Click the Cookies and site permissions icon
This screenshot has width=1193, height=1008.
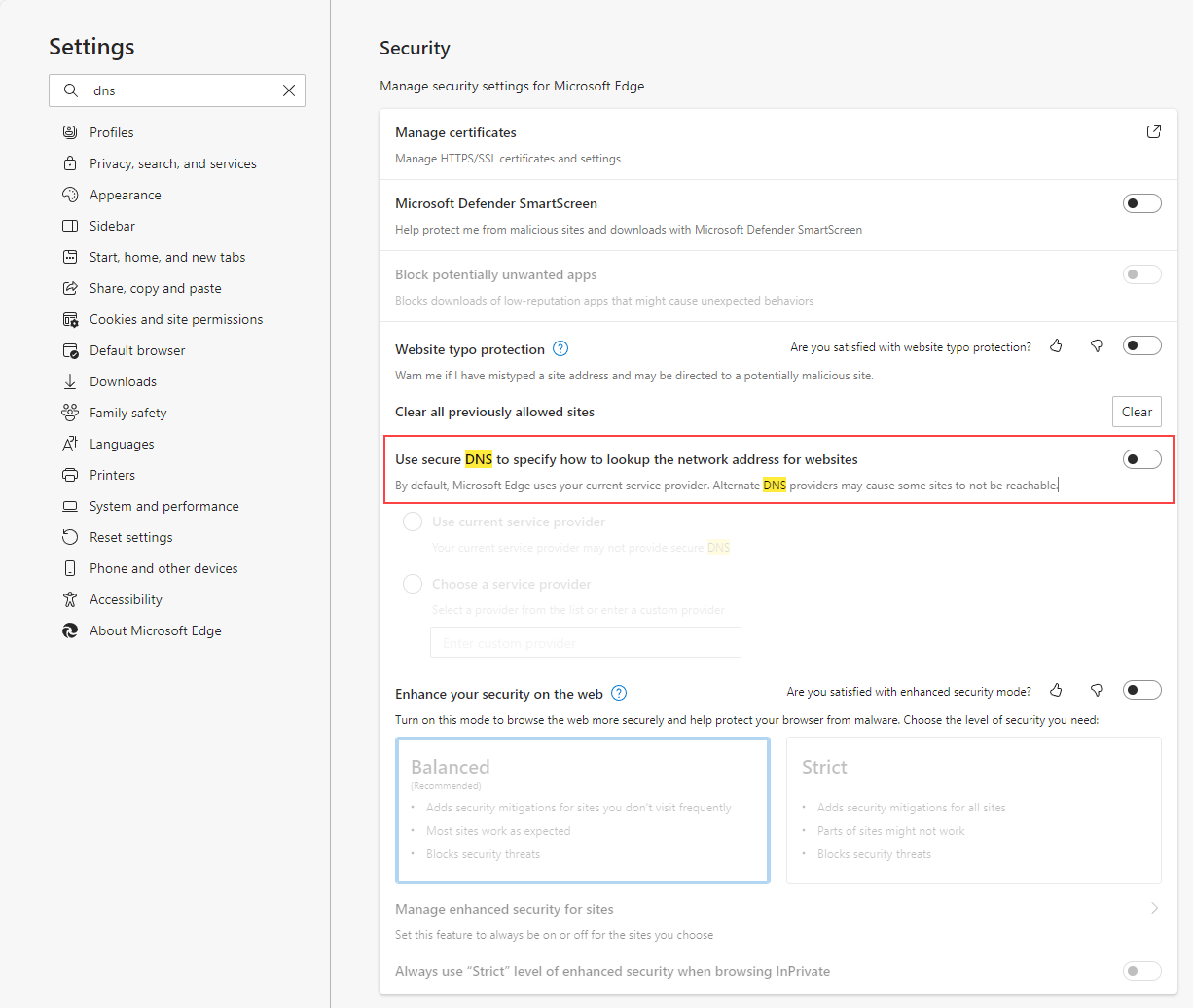pos(70,319)
